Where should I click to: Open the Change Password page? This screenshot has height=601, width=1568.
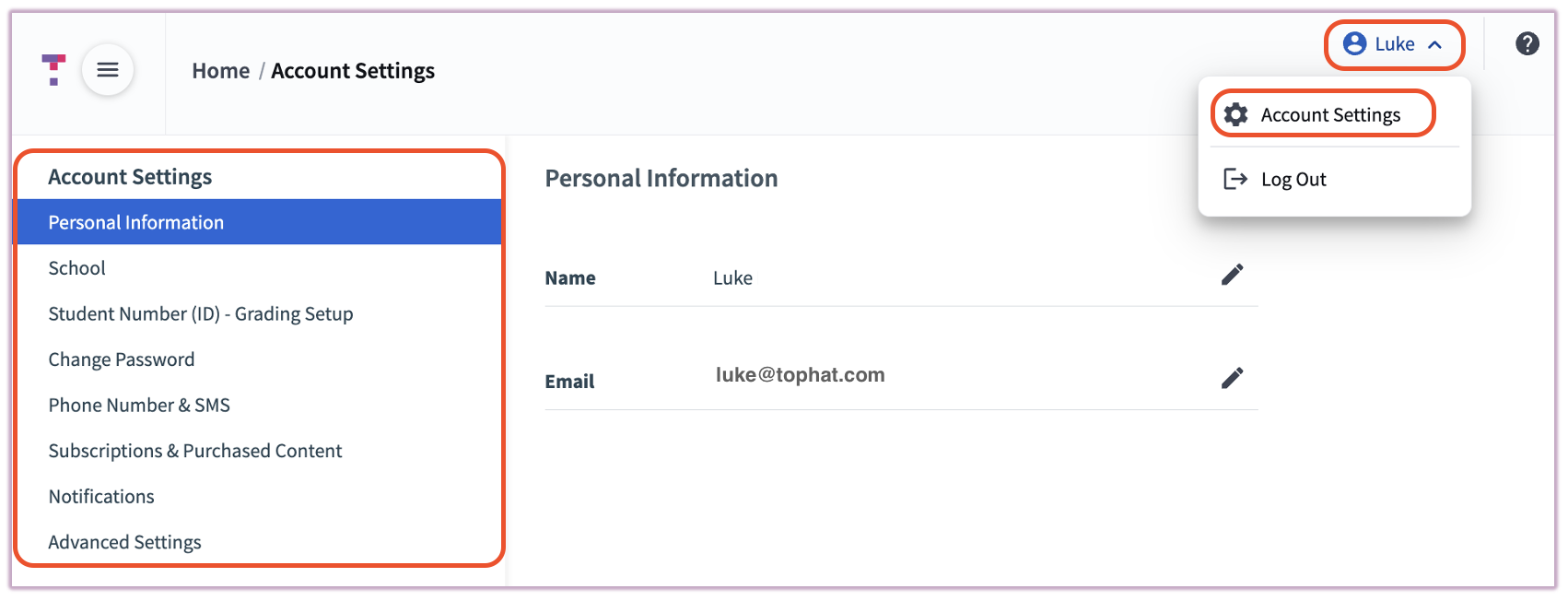click(x=121, y=359)
